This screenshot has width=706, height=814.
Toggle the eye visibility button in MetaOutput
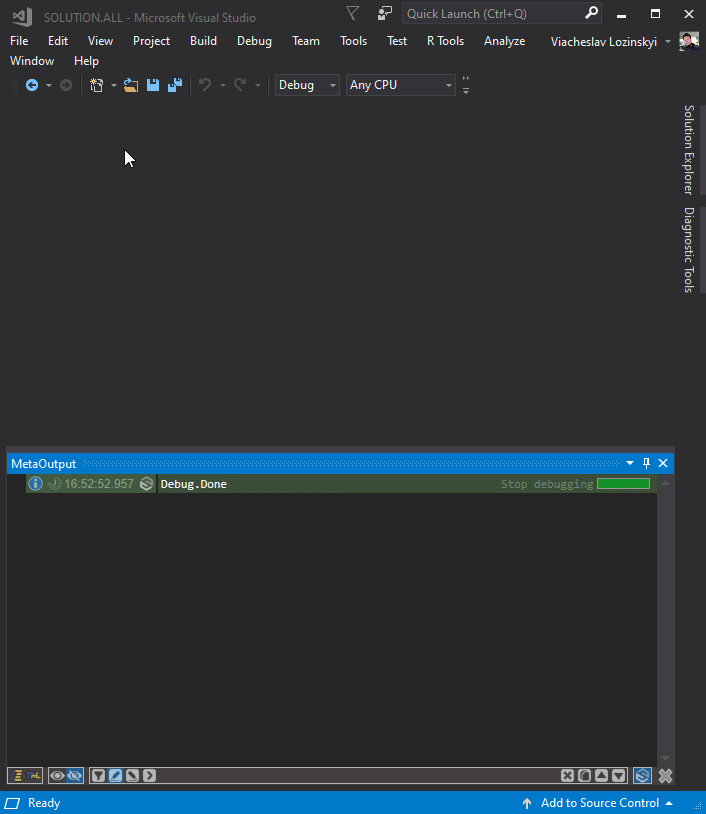[x=58, y=775]
